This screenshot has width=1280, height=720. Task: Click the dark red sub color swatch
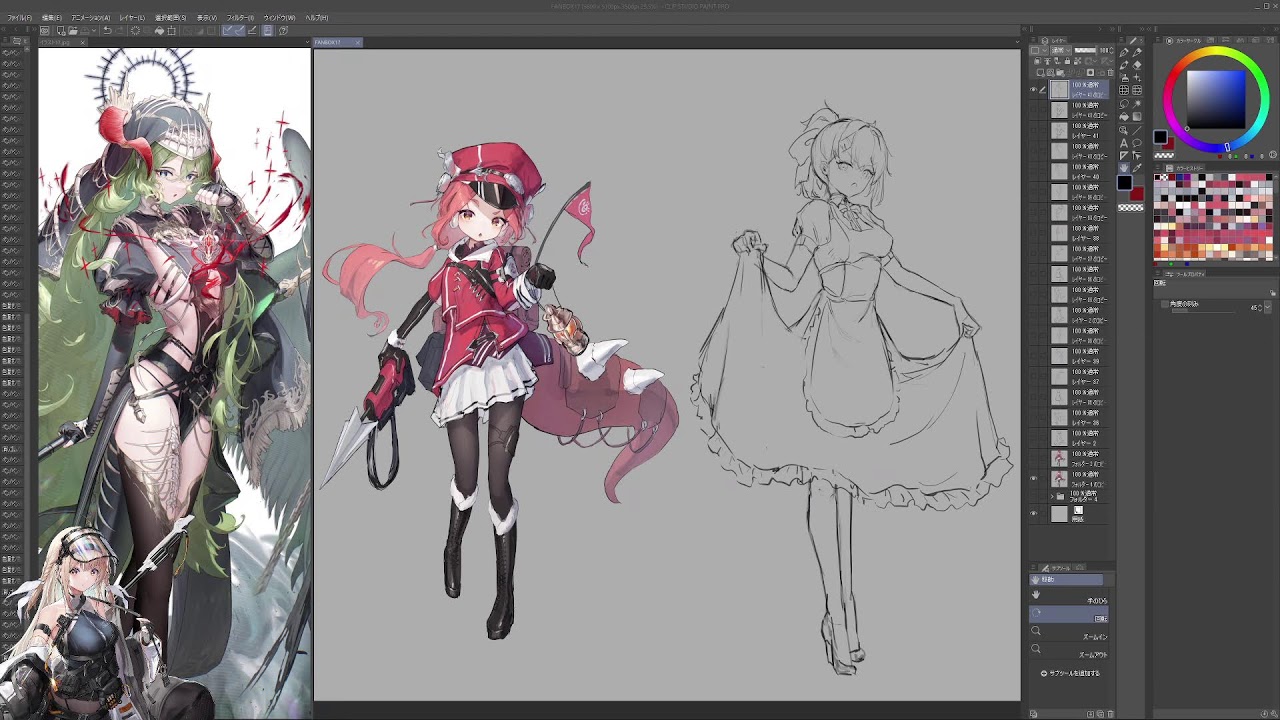coord(1137,193)
